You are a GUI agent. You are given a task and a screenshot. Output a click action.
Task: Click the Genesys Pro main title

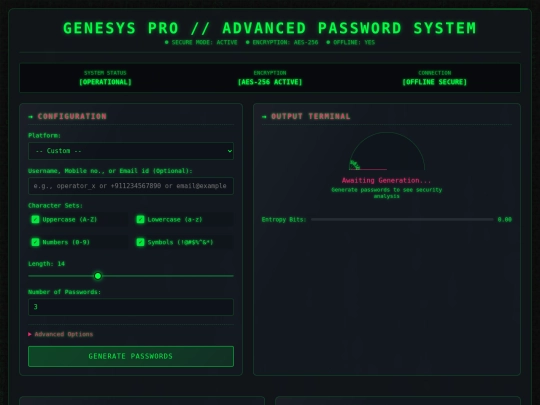pos(270,28)
